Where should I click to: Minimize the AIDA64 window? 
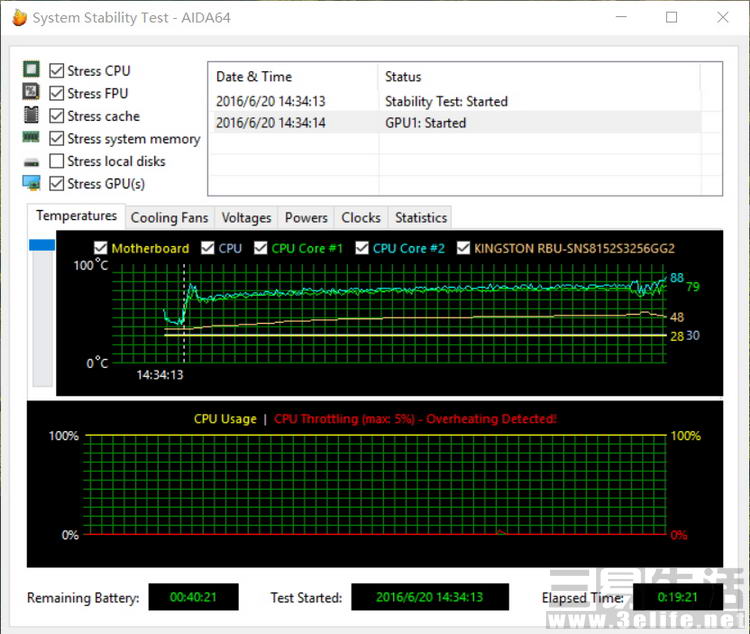(x=621, y=17)
